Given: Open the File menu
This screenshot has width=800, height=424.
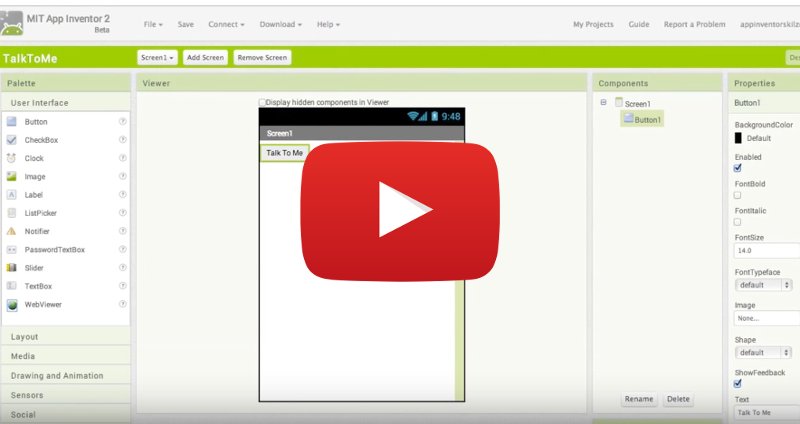Looking at the screenshot, I should (x=153, y=24).
